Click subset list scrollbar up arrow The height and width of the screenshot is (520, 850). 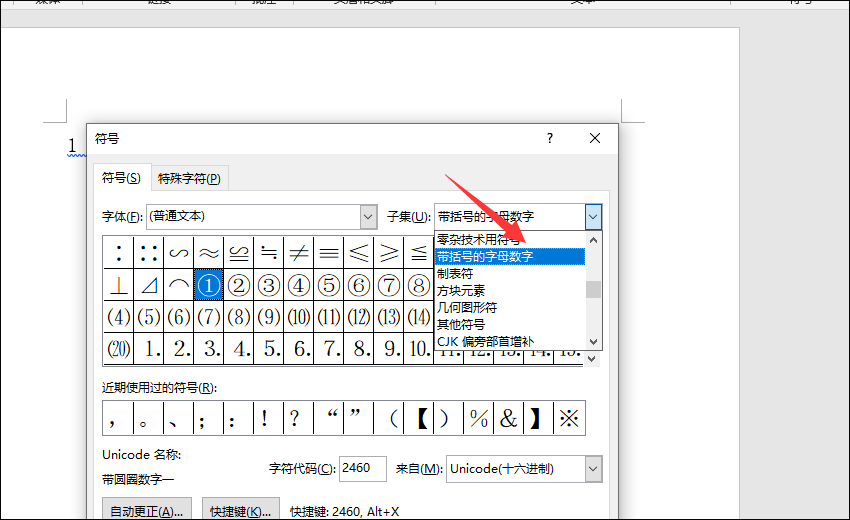[x=594, y=240]
